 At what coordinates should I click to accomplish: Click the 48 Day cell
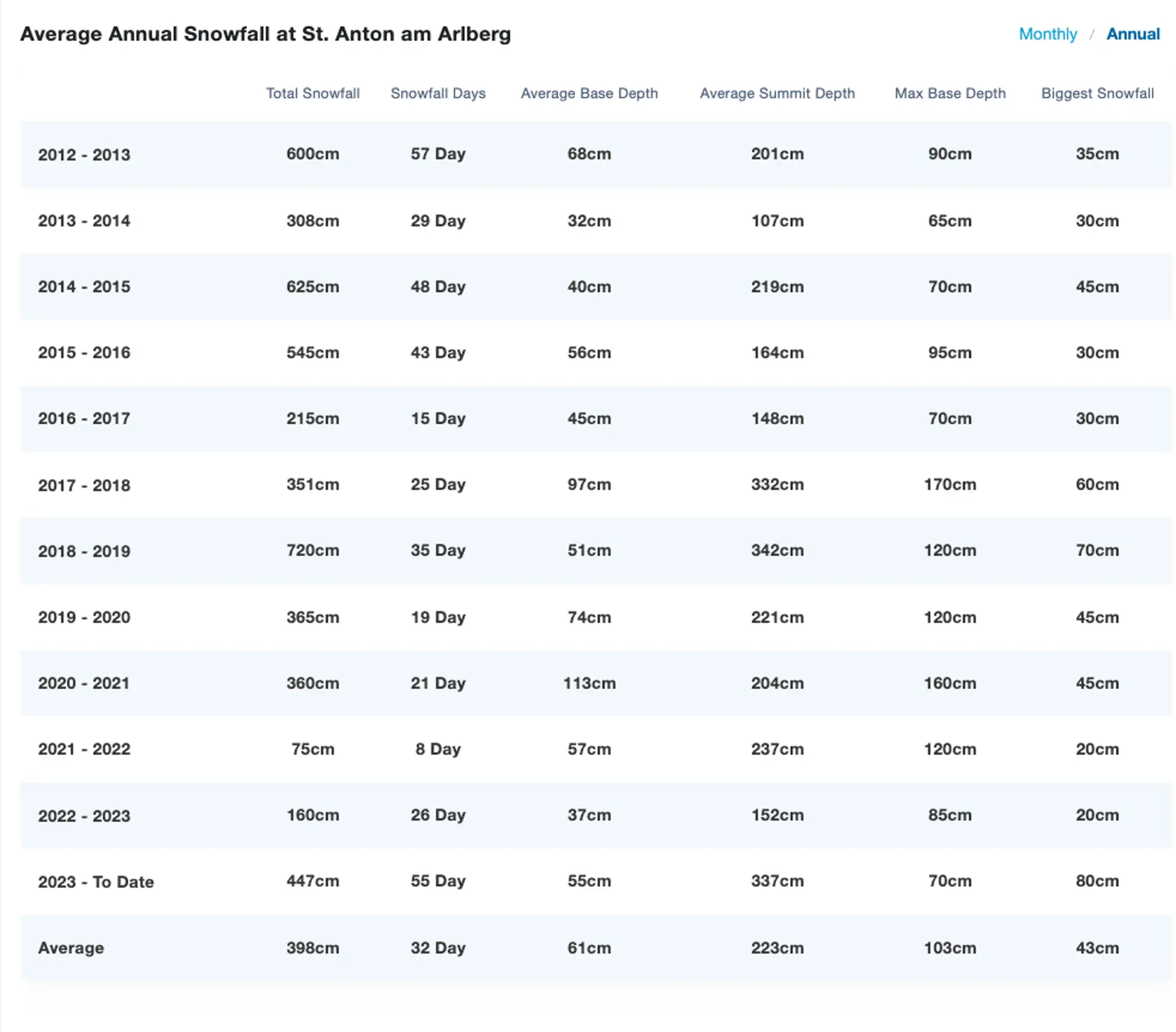tap(438, 287)
